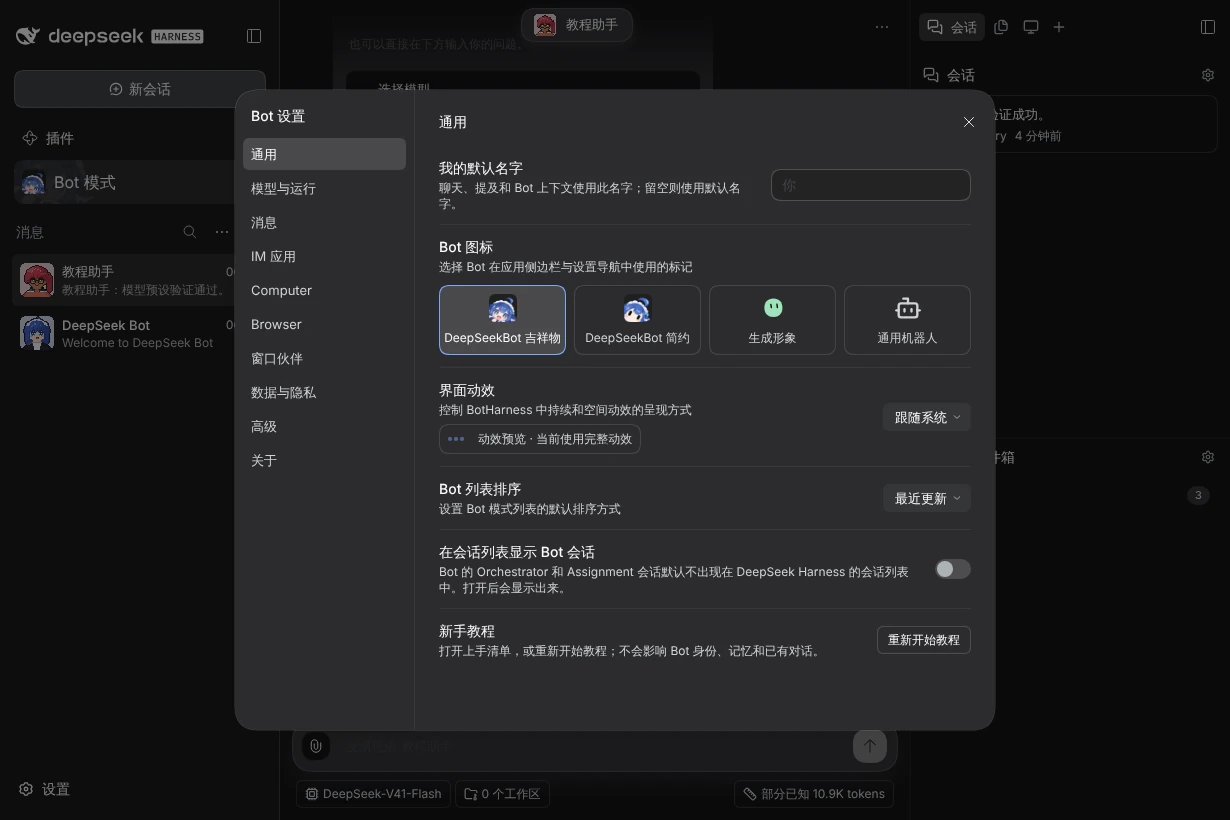1230x820 pixels.
Task: Open the conversation from 4 分钟前
Action: click(1105, 125)
